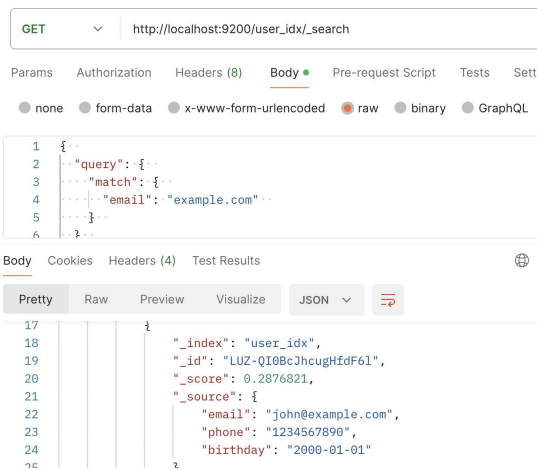Switch to the Params tab

coord(32,73)
